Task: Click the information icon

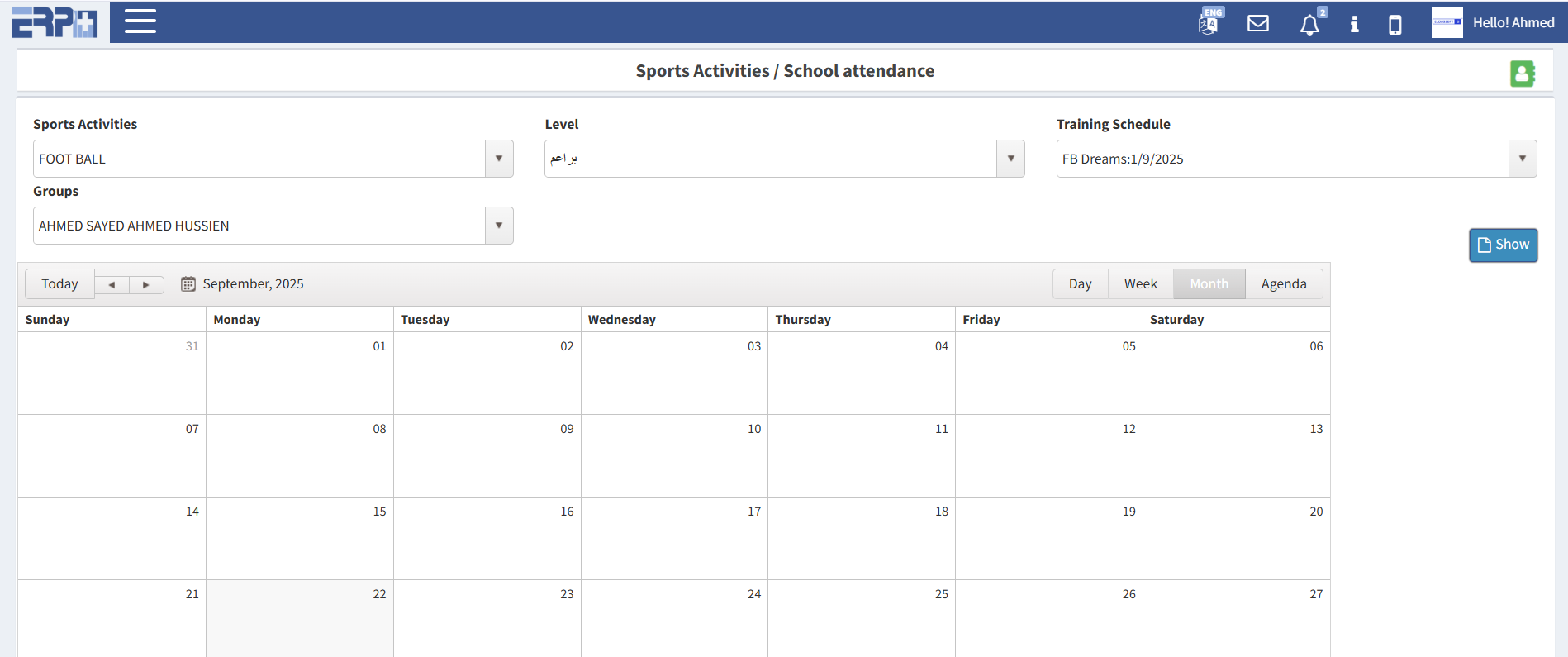Action: pyautogui.click(x=1354, y=24)
